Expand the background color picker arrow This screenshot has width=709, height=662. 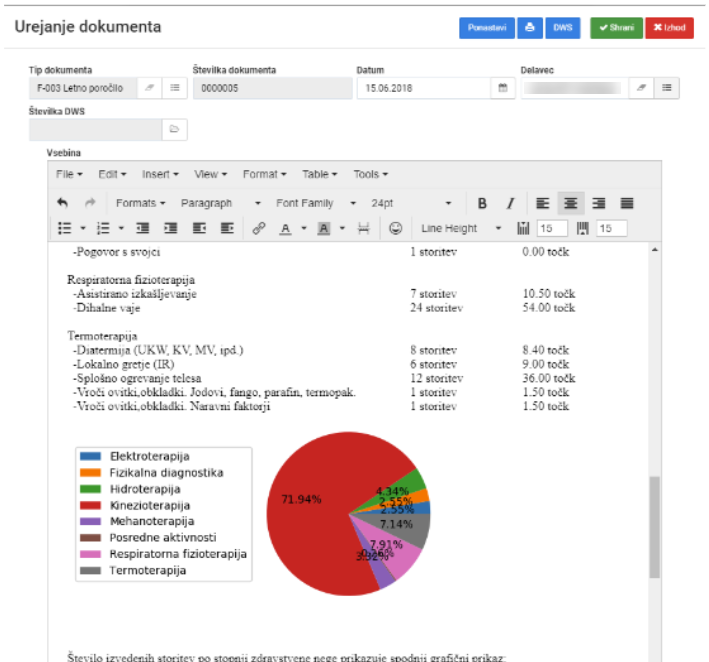coord(342,228)
